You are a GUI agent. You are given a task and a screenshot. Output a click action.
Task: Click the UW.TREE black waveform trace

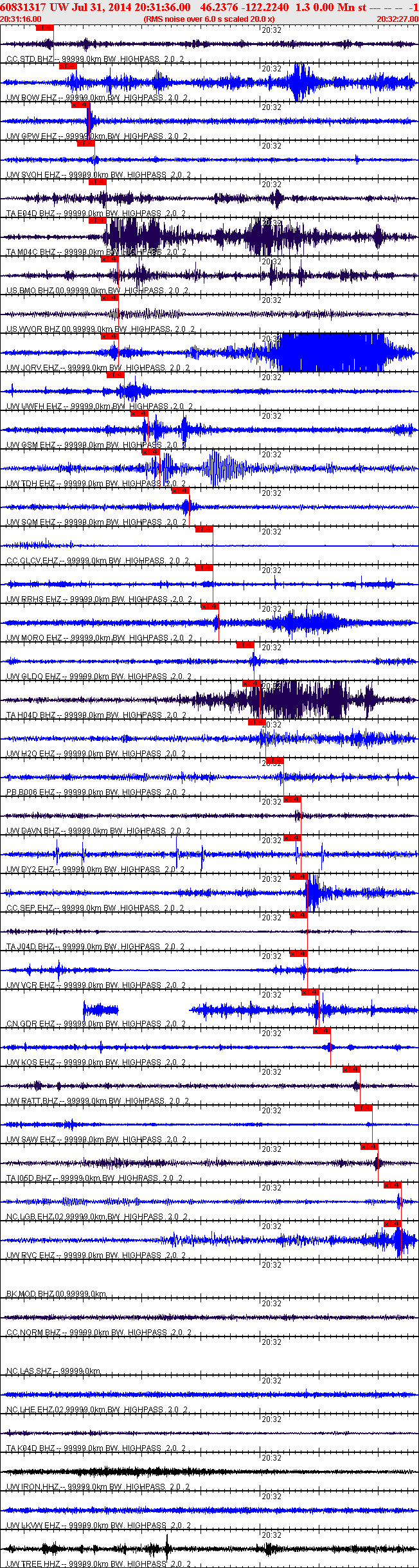coord(209,1549)
